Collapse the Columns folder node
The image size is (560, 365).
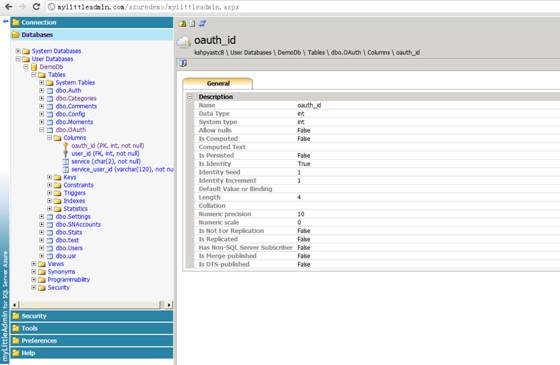pyautogui.click(x=49, y=138)
